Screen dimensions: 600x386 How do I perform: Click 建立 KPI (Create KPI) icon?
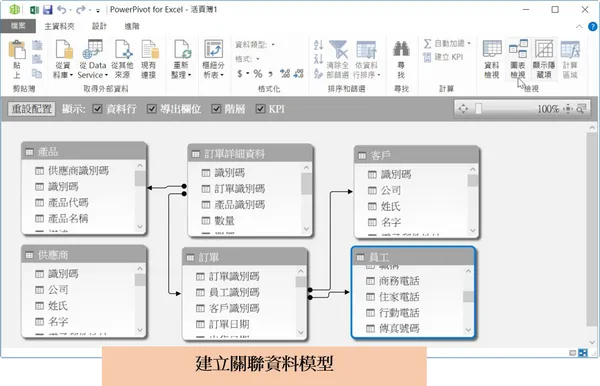click(443, 57)
